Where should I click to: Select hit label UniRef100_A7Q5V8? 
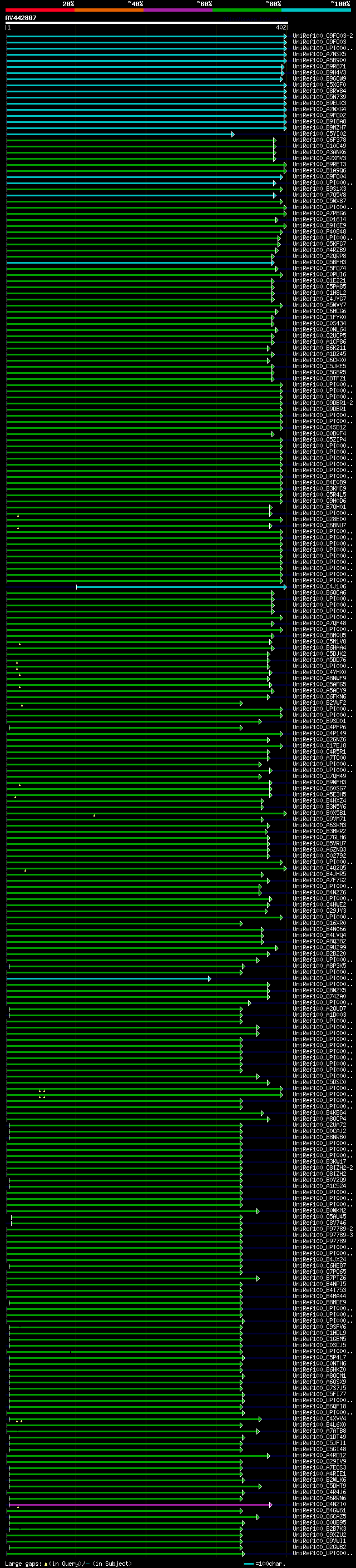319,195
